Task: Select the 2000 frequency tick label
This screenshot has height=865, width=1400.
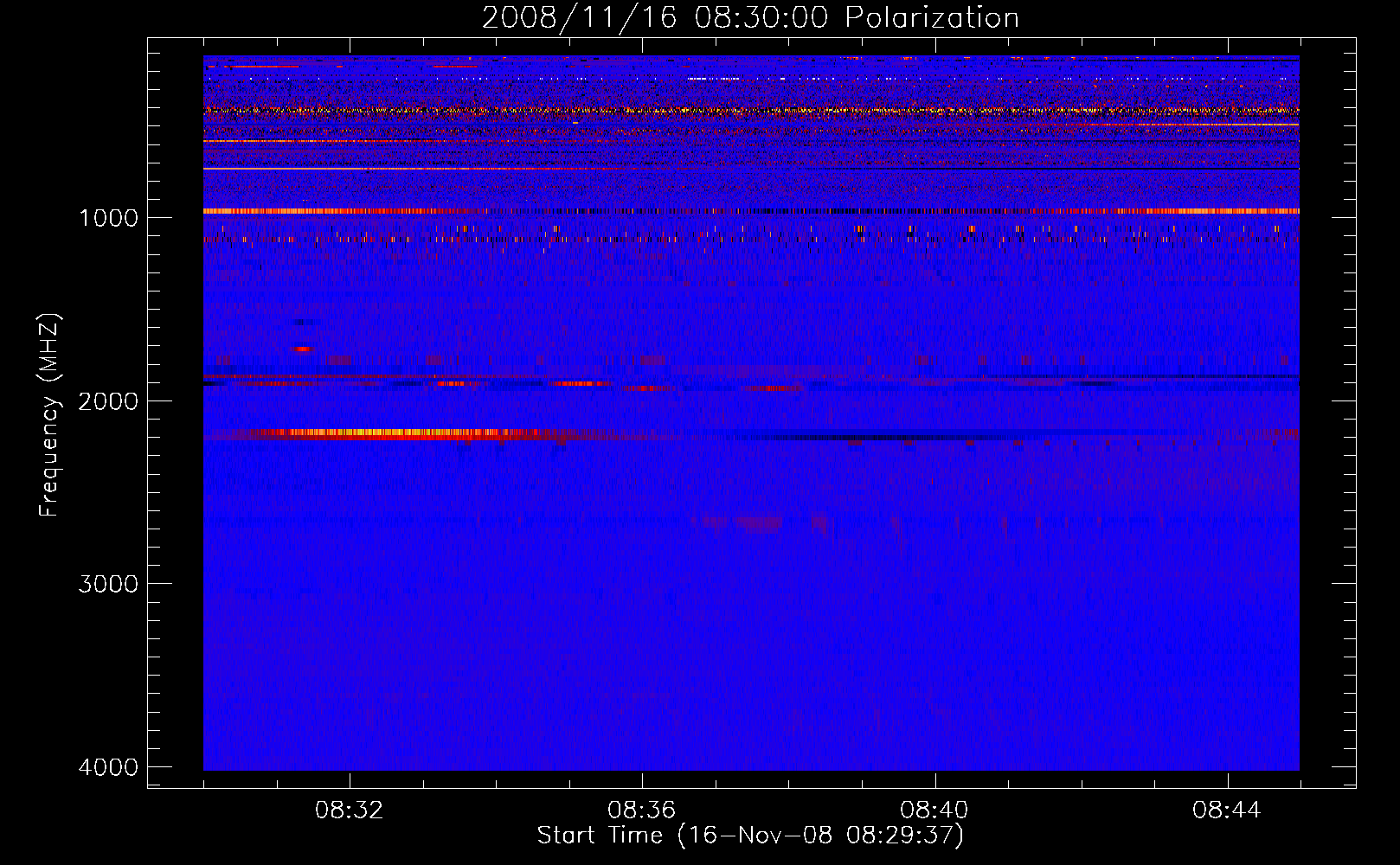Action: point(108,400)
